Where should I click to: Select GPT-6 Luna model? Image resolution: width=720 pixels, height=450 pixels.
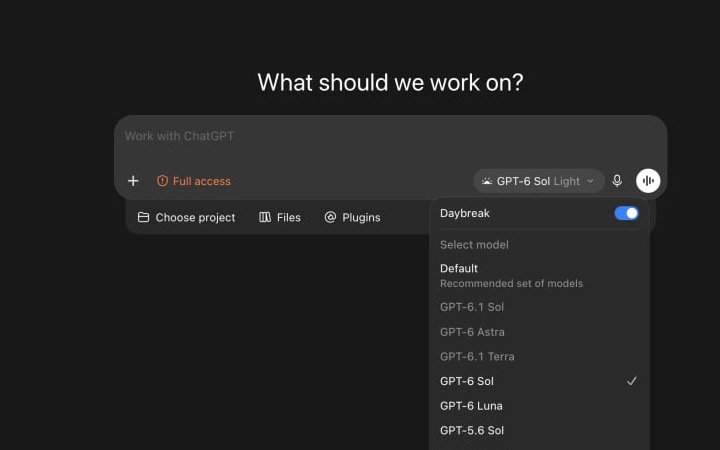(x=539, y=406)
